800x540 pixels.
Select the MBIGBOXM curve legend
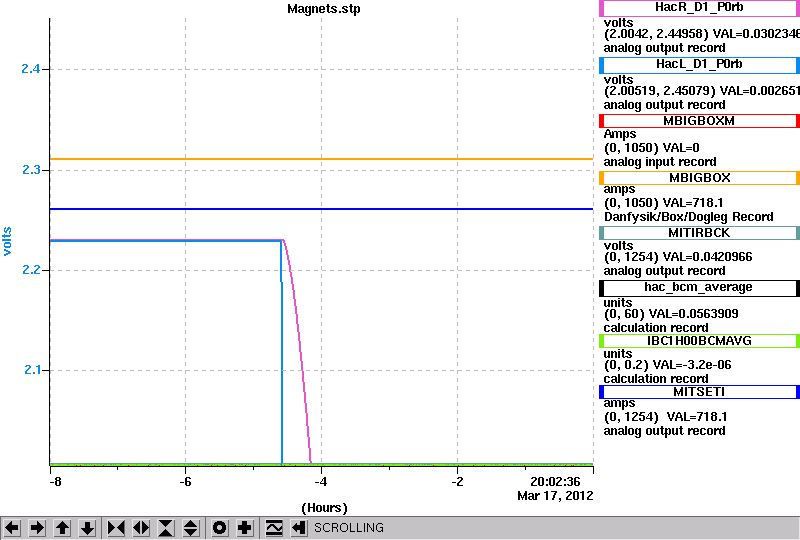699,121
